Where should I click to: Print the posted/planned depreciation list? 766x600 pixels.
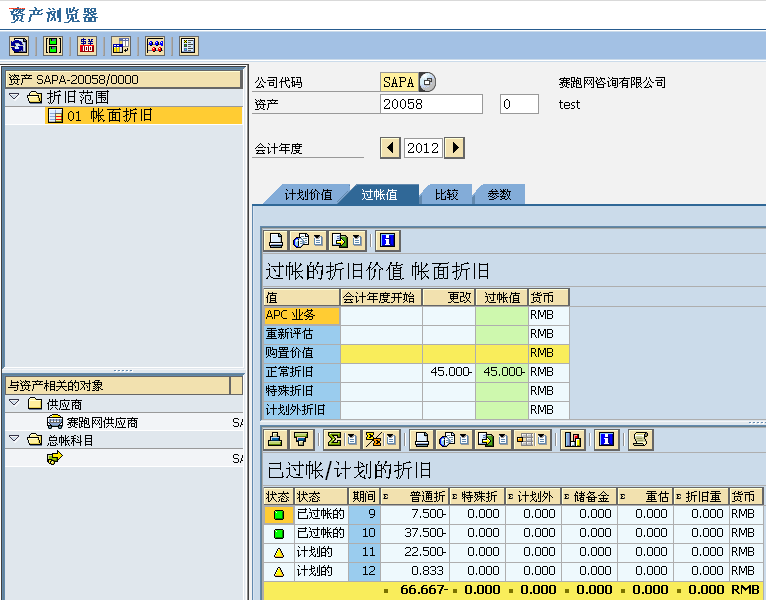click(422, 440)
